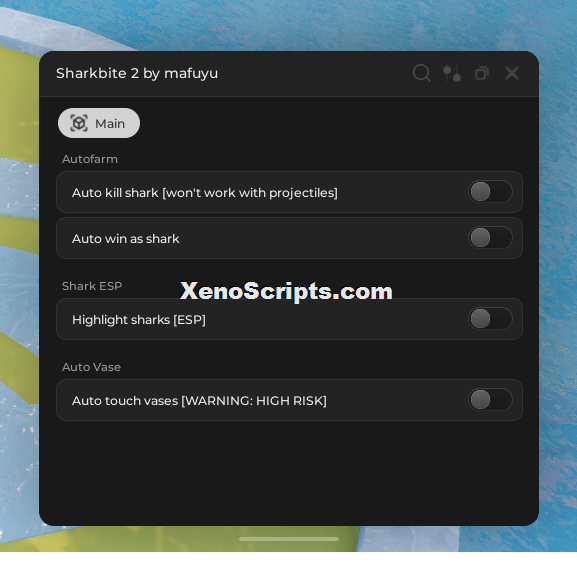Click the Auto Vase section heading
The height and width of the screenshot is (582, 577).
tap(91, 367)
